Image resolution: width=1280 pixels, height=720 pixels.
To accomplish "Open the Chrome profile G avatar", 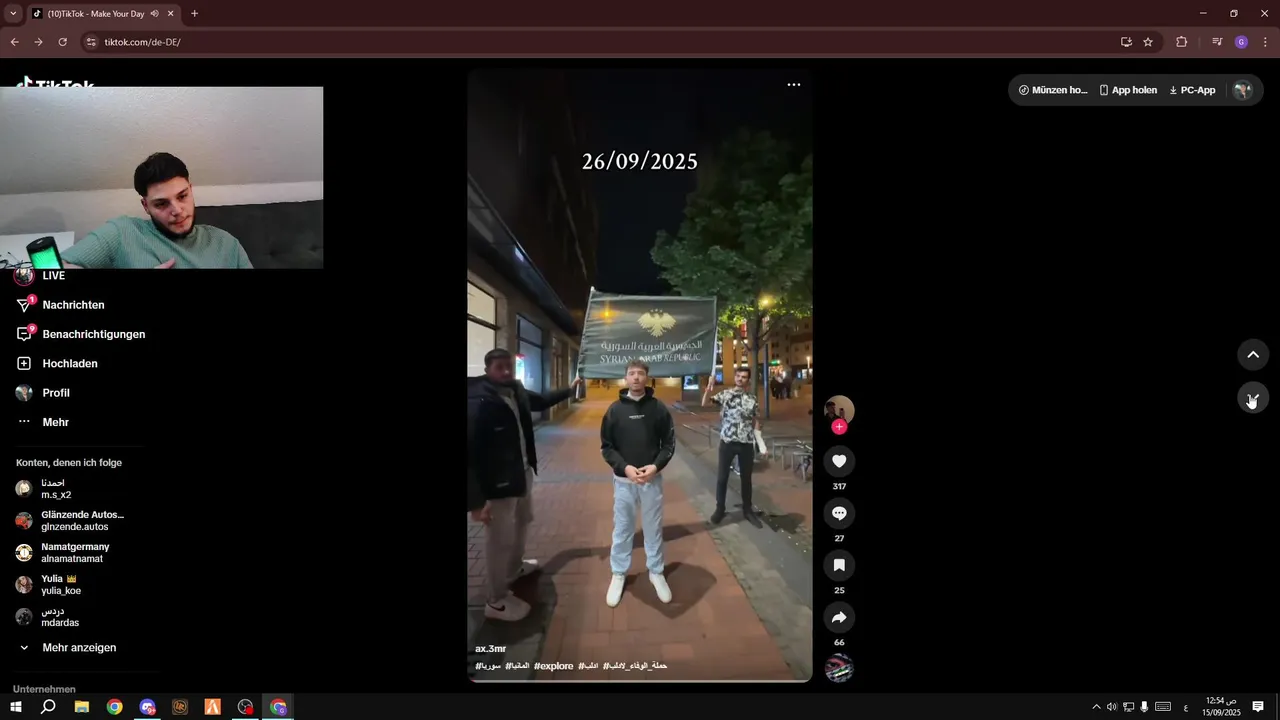I will 1241,42.
